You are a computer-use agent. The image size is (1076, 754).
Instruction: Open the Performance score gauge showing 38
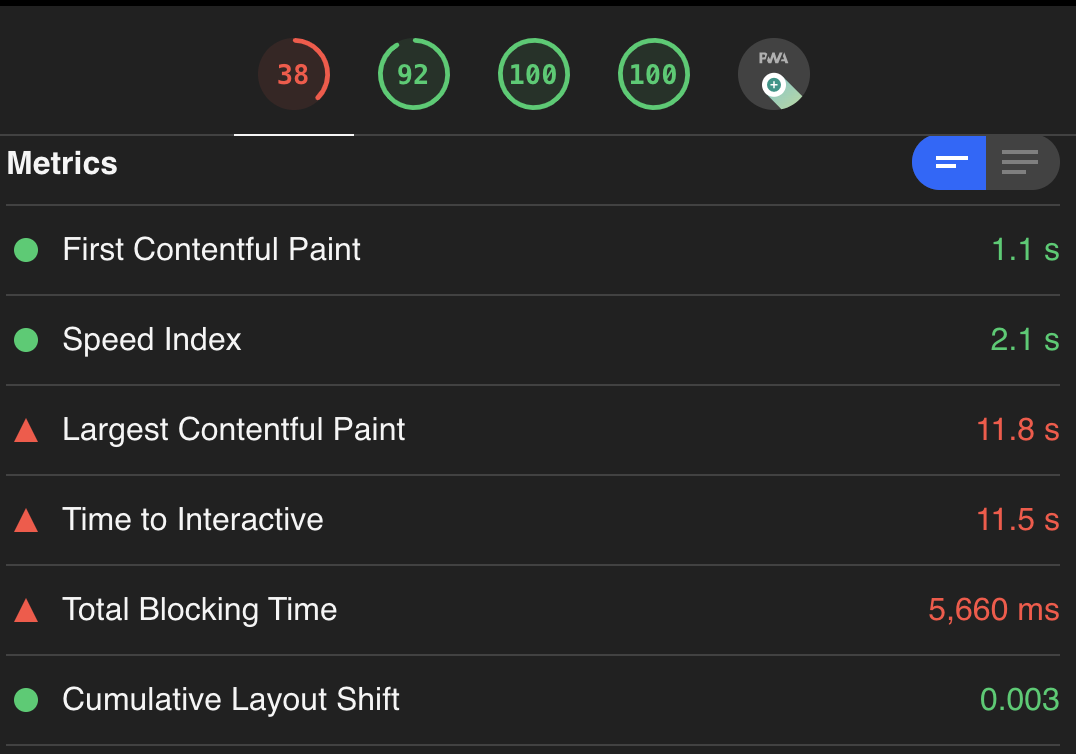click(294, 74)
